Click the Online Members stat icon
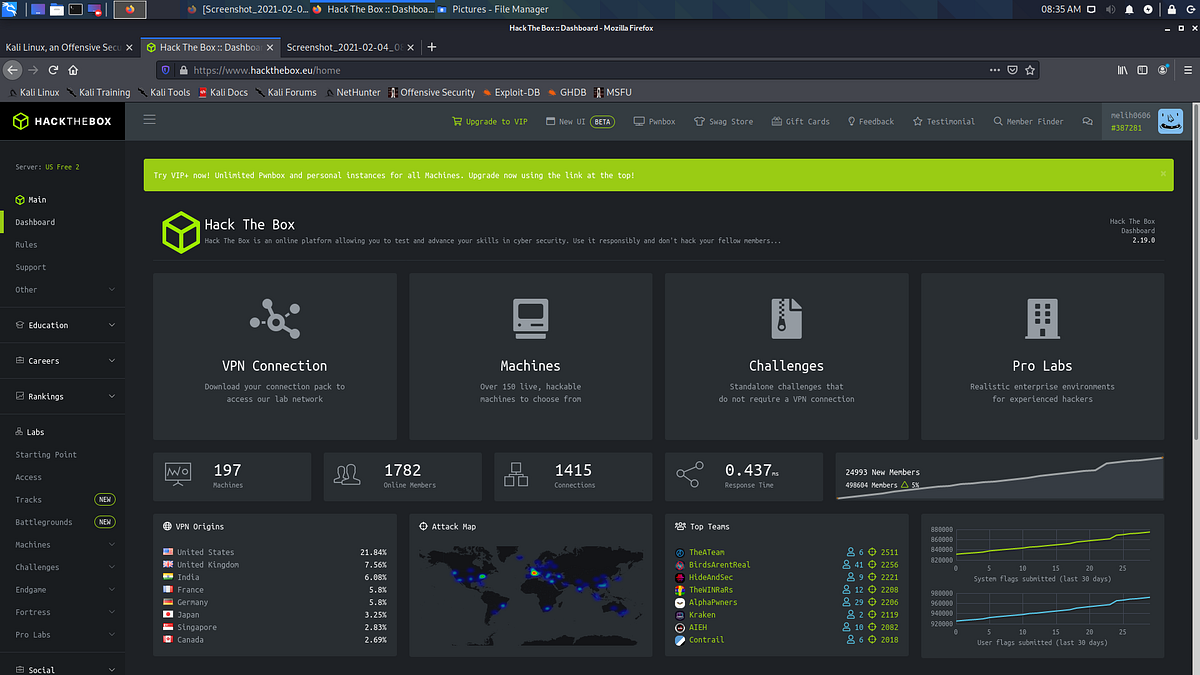This screenshot has width=1200, height=675. click(x=348, y=475)
